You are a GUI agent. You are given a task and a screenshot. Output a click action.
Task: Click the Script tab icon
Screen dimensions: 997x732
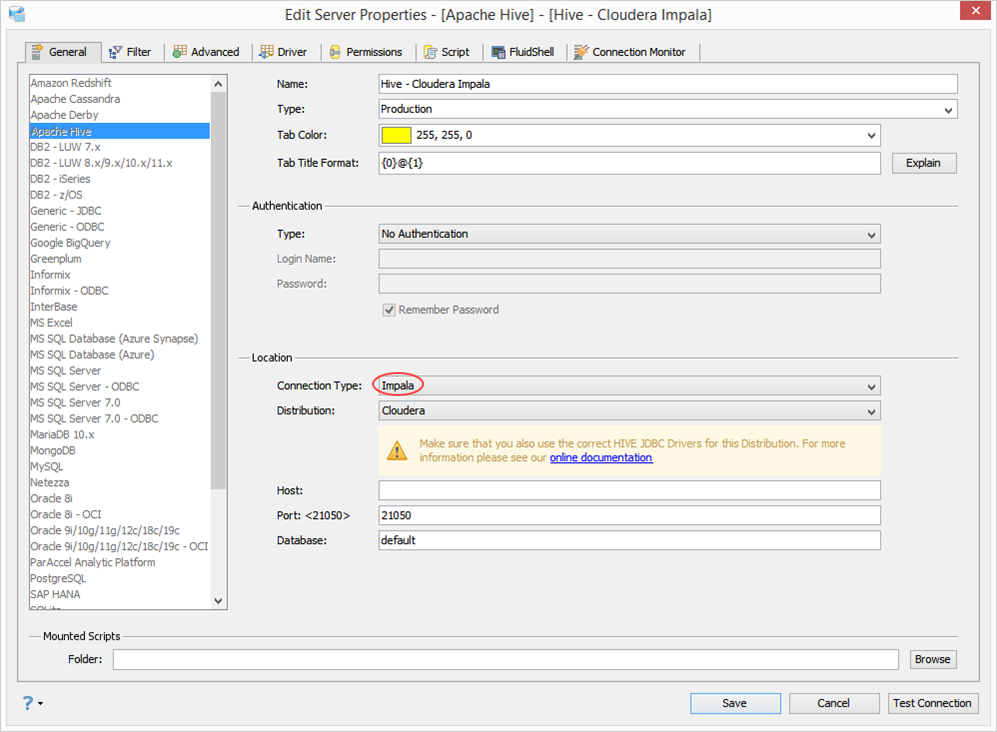[430, 52]
